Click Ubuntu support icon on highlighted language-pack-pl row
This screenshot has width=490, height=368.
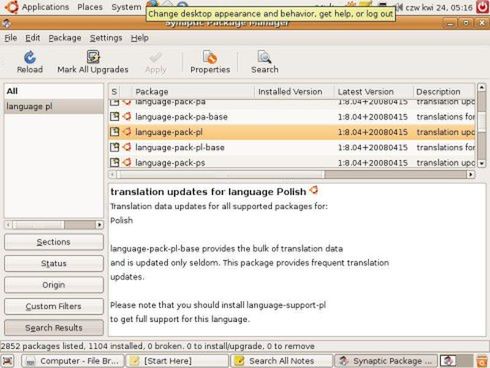(x=127, y=132)
